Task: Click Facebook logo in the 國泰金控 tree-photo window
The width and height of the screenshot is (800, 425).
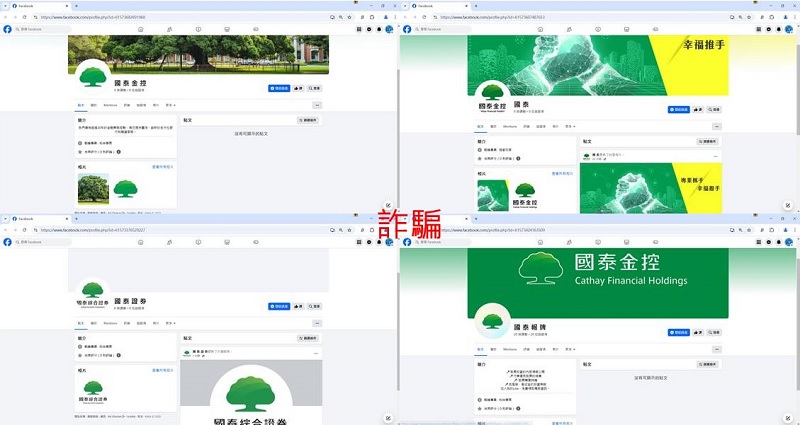Action: [7, 29]
